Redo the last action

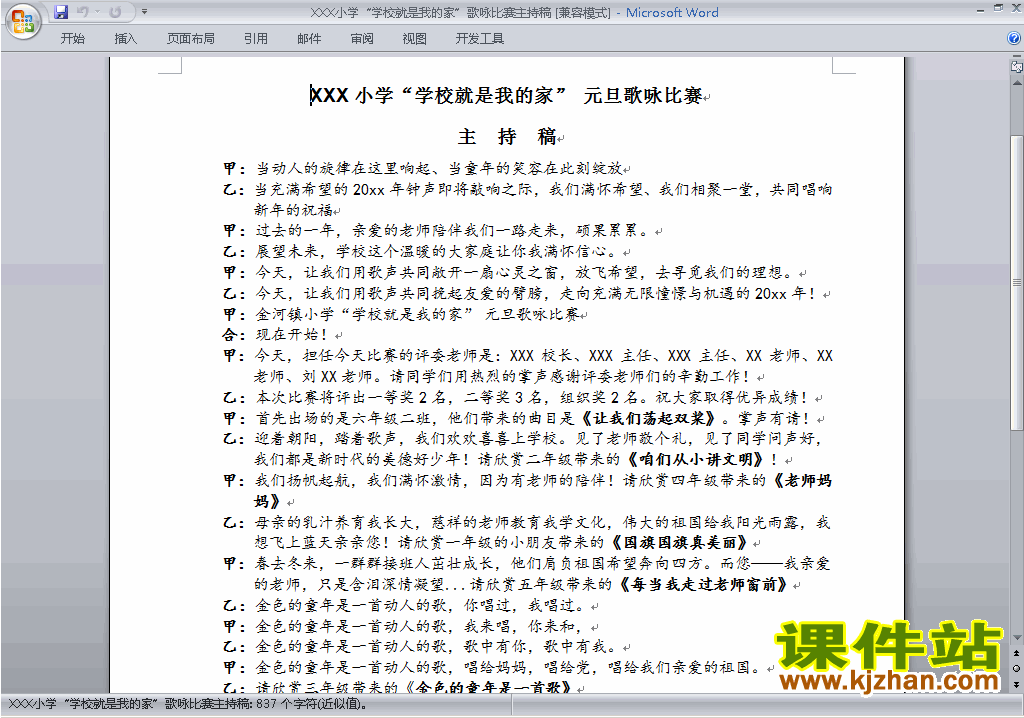[x=115, y=12]
